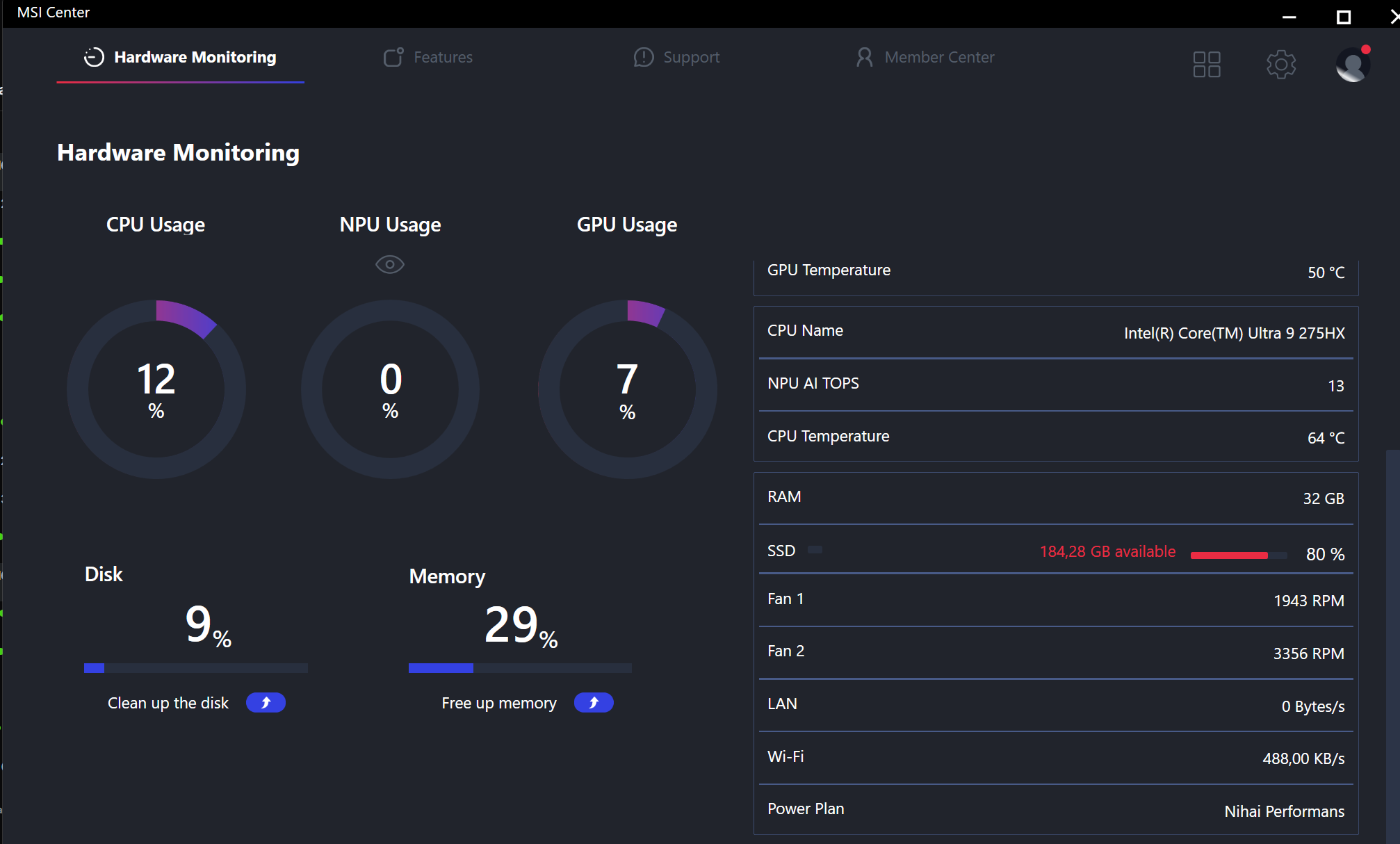The width and height of the screenshot is (1400, 844).
Task: Click the Disk usage progress bar
Action: coord(196,668)
